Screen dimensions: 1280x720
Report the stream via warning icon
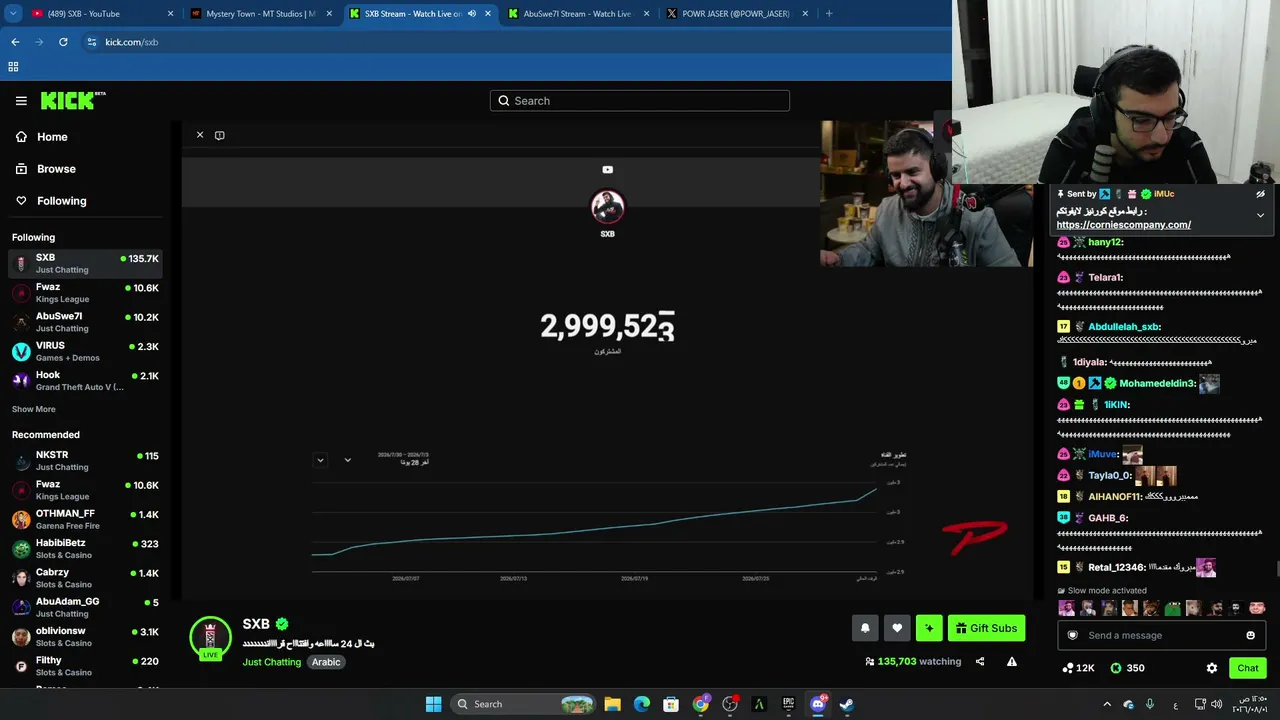[x=1012, y=661]
